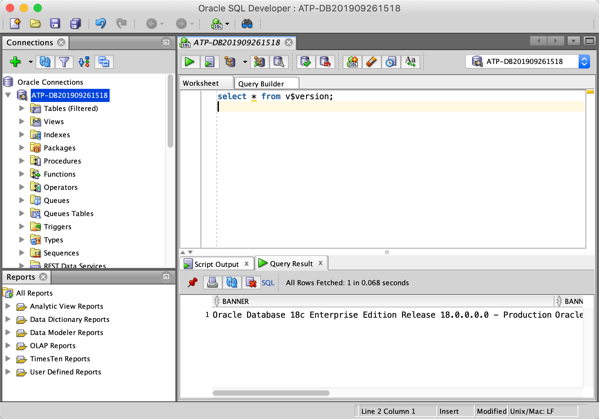Image resolution: width=599 pixels, height=419 pixels.
Task: Open the binoculars Find DB Object icon
Action: tap(247, 24)
